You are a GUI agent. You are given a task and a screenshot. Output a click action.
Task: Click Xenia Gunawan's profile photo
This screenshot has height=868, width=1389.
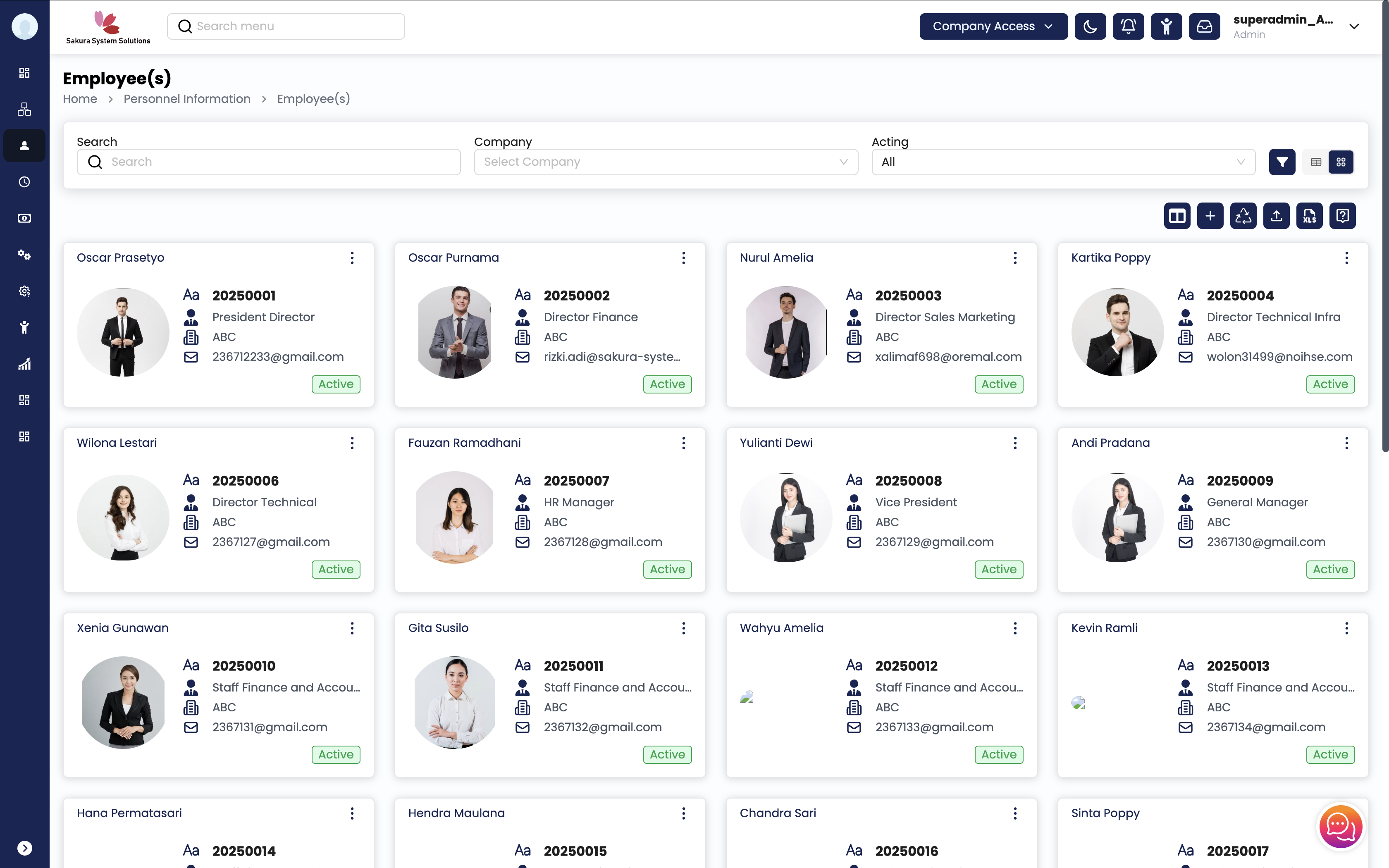click(123, 702)
